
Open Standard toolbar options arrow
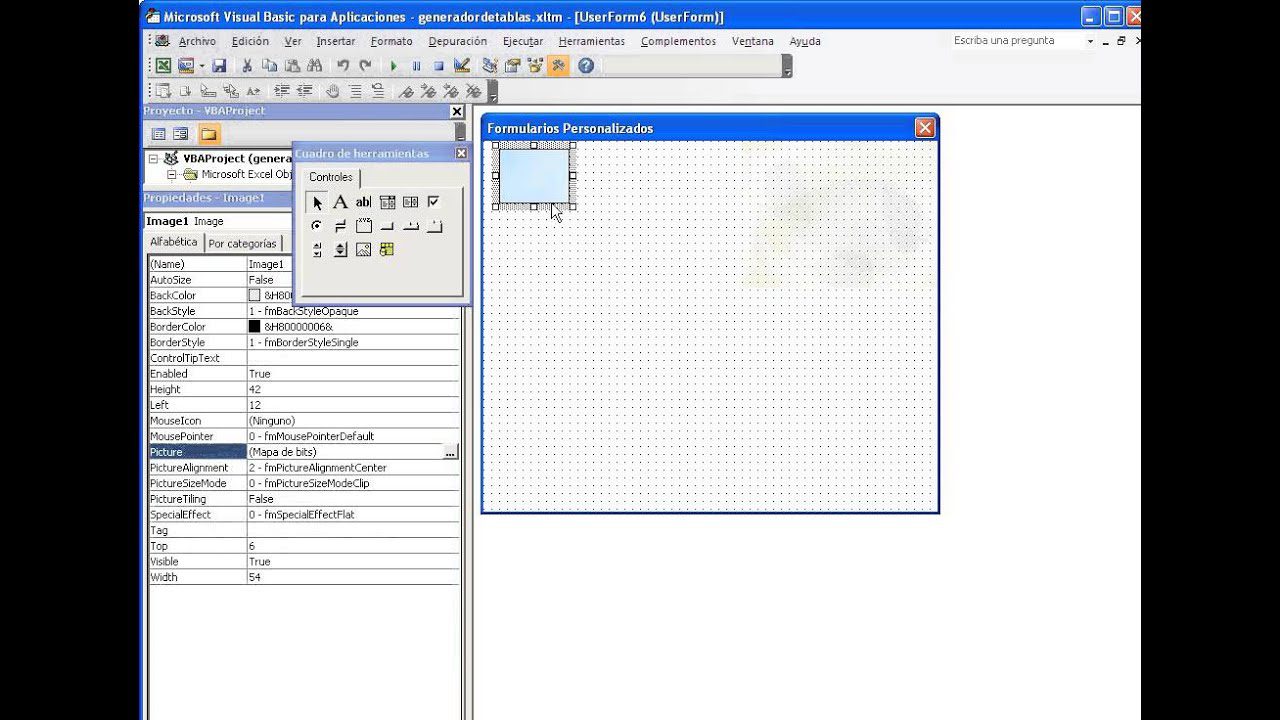point(787,67)
